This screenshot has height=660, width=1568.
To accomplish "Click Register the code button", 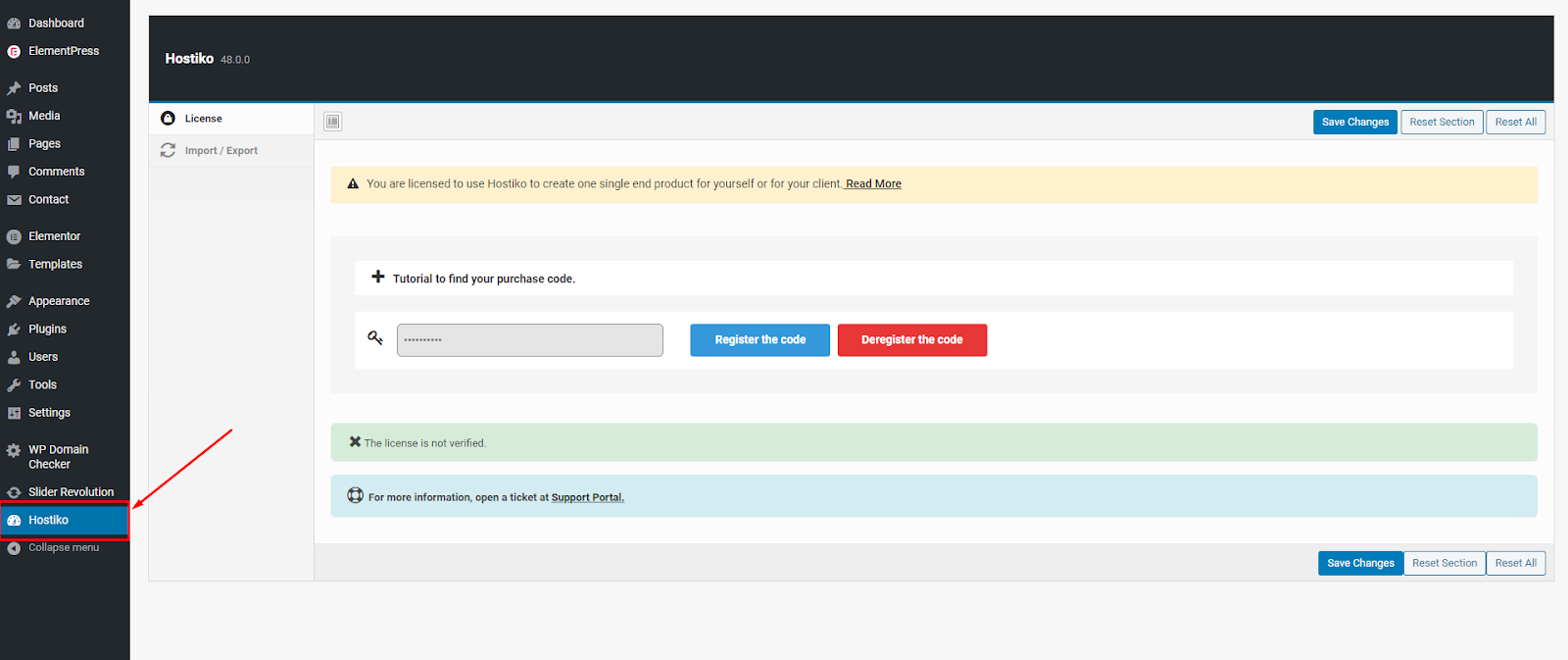I will tap(759, 340).
